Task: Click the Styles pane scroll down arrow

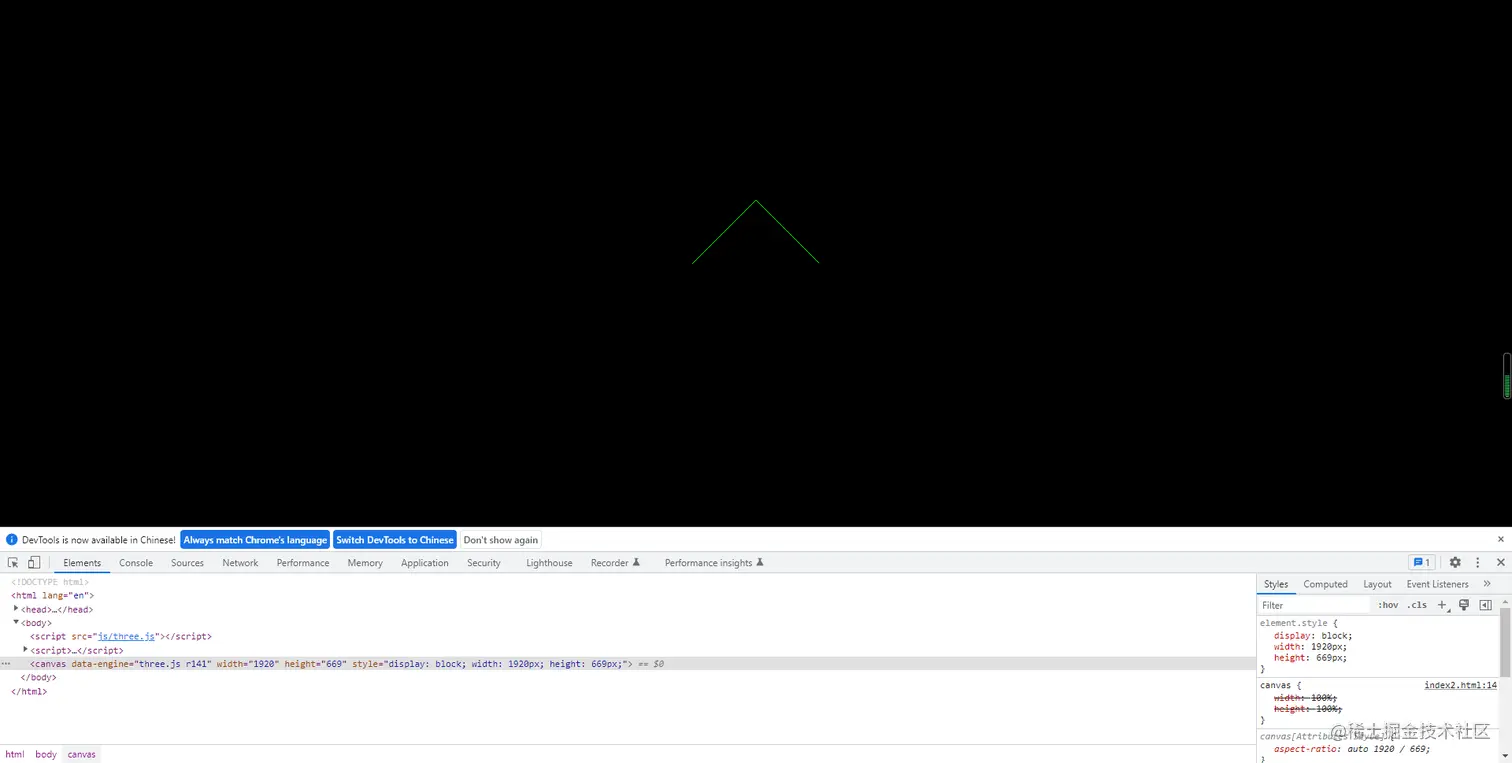Action: click(x=1505, y=757)
